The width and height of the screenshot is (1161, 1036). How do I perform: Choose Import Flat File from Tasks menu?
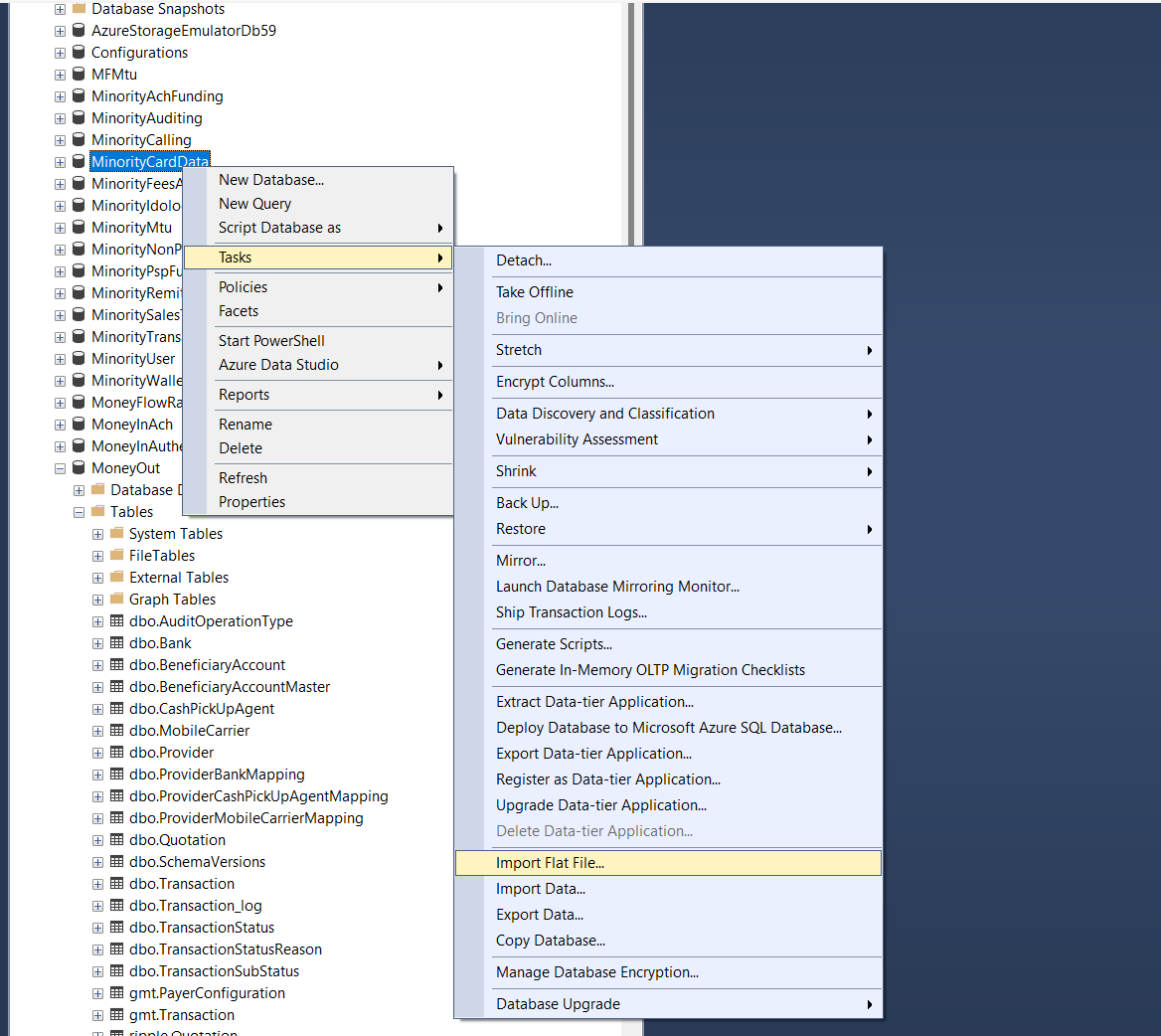[x=550, y=863]
